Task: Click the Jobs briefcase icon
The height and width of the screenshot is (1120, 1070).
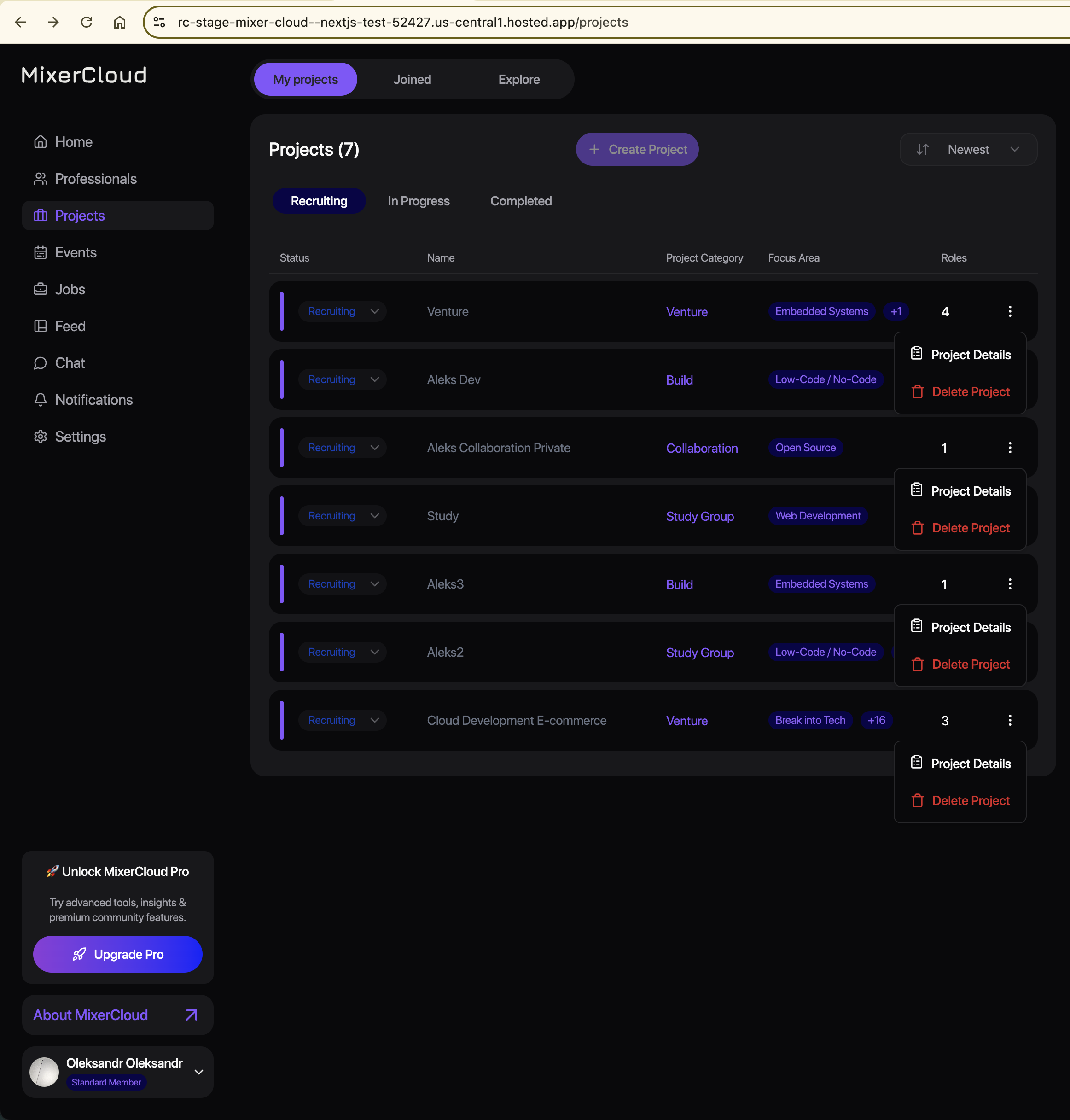Action: (x=40, y=289)
